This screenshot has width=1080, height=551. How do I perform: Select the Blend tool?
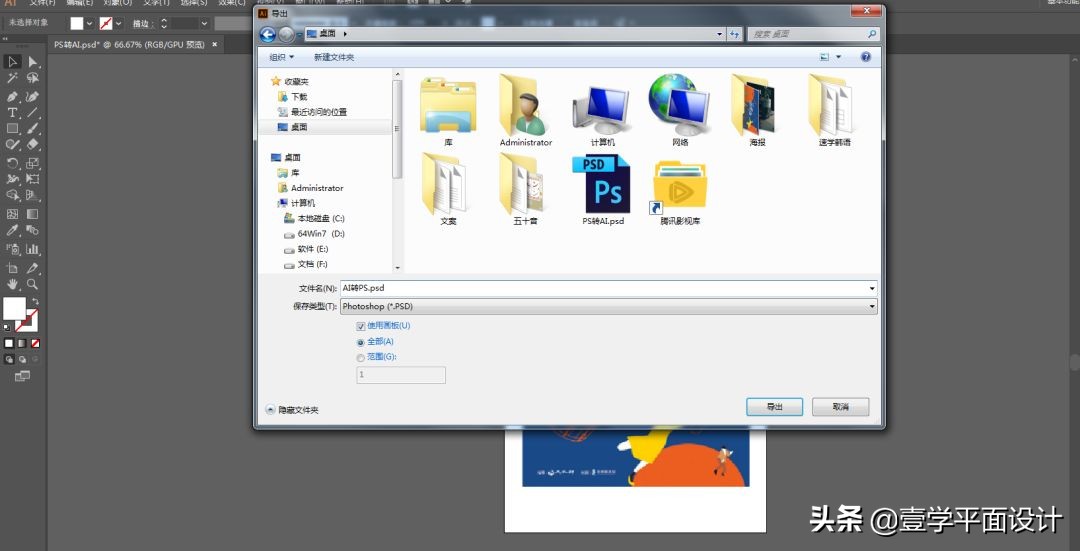point(32,231)
